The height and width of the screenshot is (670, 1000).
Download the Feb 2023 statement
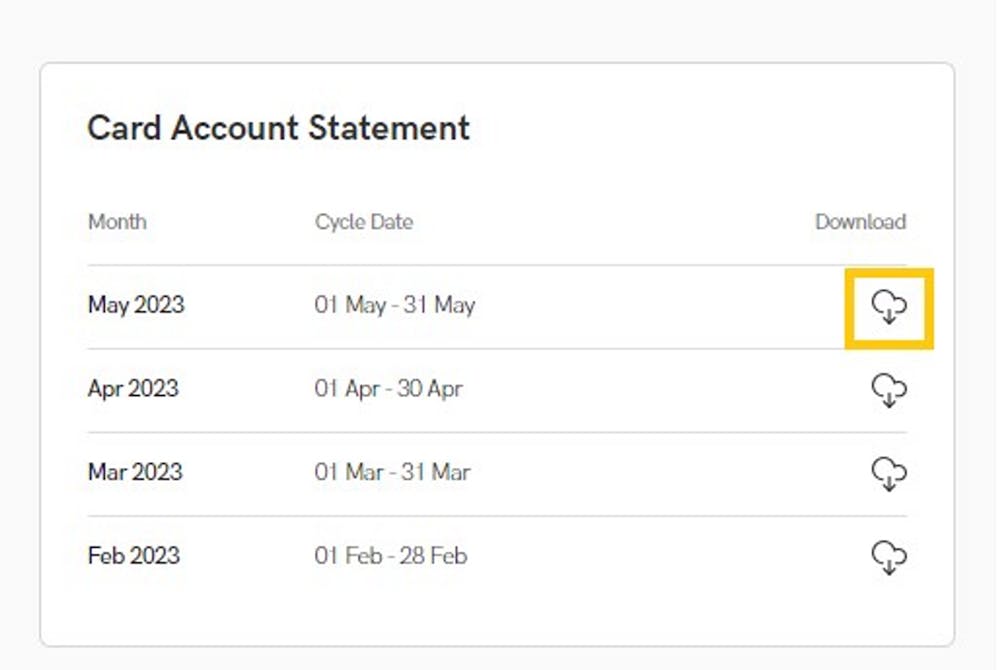tap(889, 558)
